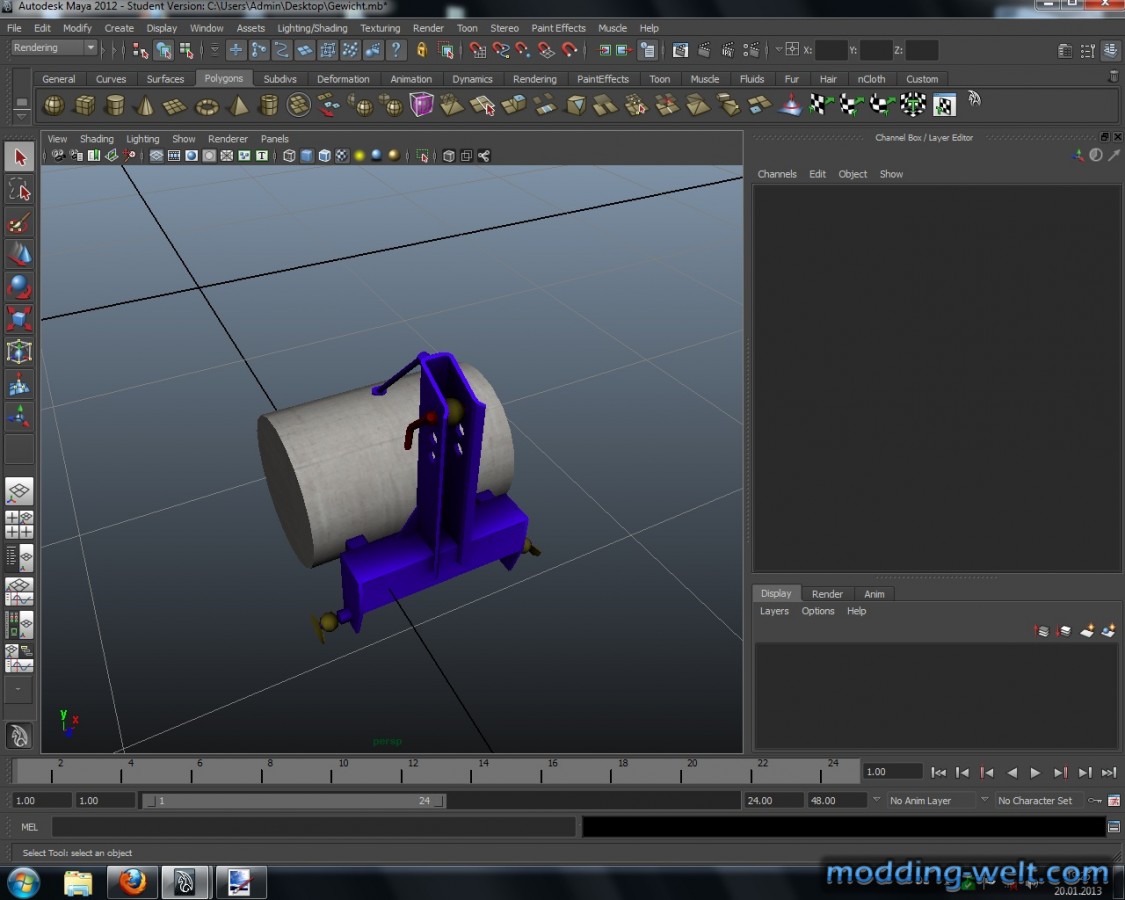1125x900 pixels.
Task: Open the Lighting/Shading menu
Action: (x=312, y=28)
